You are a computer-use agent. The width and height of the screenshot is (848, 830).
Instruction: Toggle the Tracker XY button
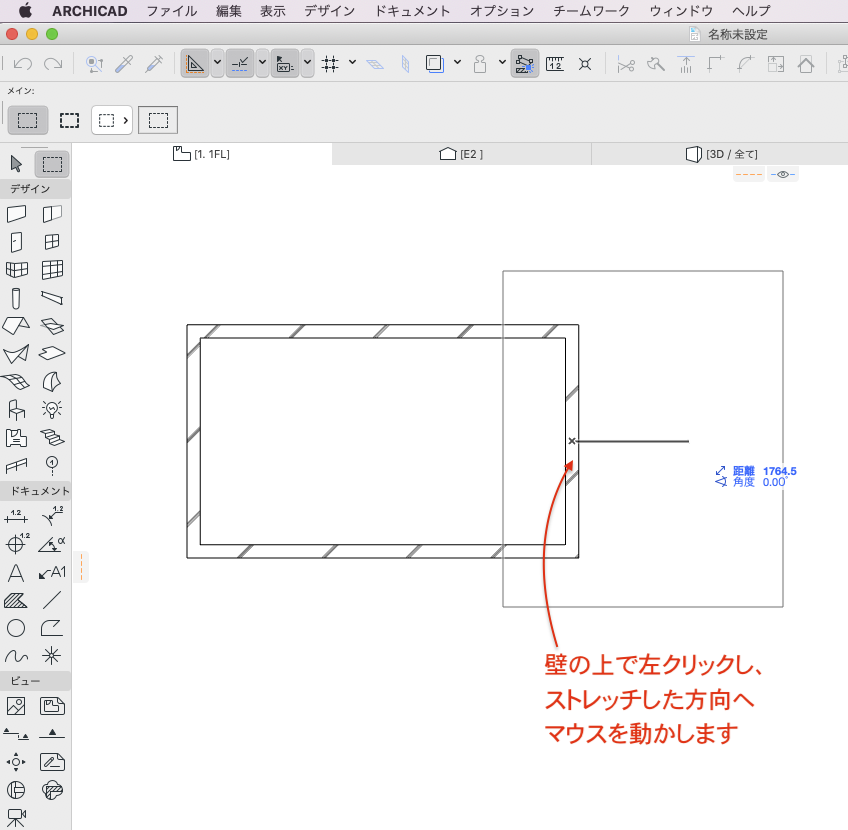[x=284, y=63]
